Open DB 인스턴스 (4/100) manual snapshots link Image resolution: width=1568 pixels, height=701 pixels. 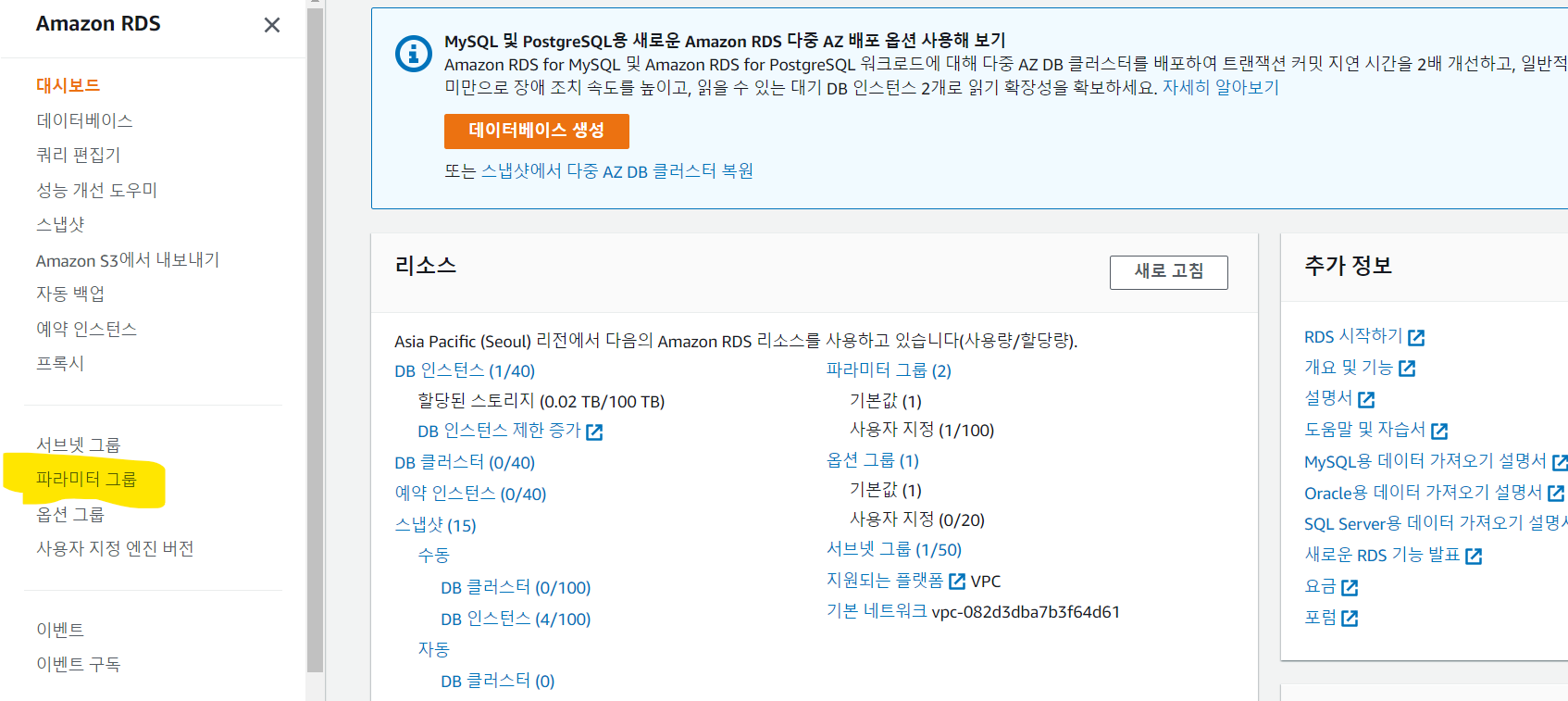[x=516, y=619]
